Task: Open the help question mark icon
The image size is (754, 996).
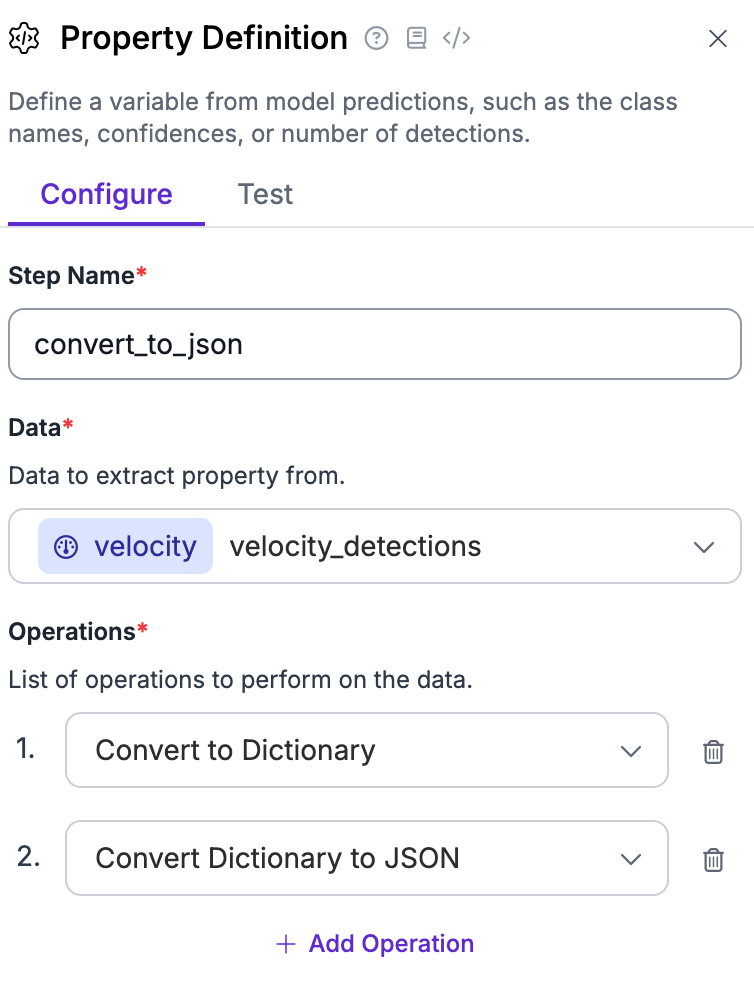Action: (376, 38)
